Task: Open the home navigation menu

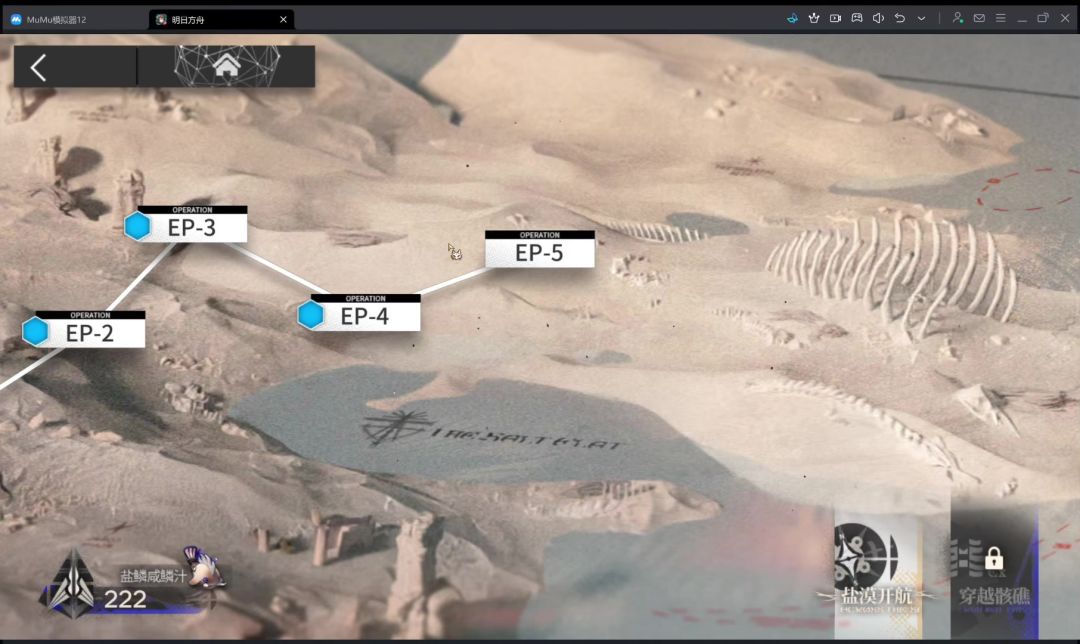Action: tap(227, 67)
